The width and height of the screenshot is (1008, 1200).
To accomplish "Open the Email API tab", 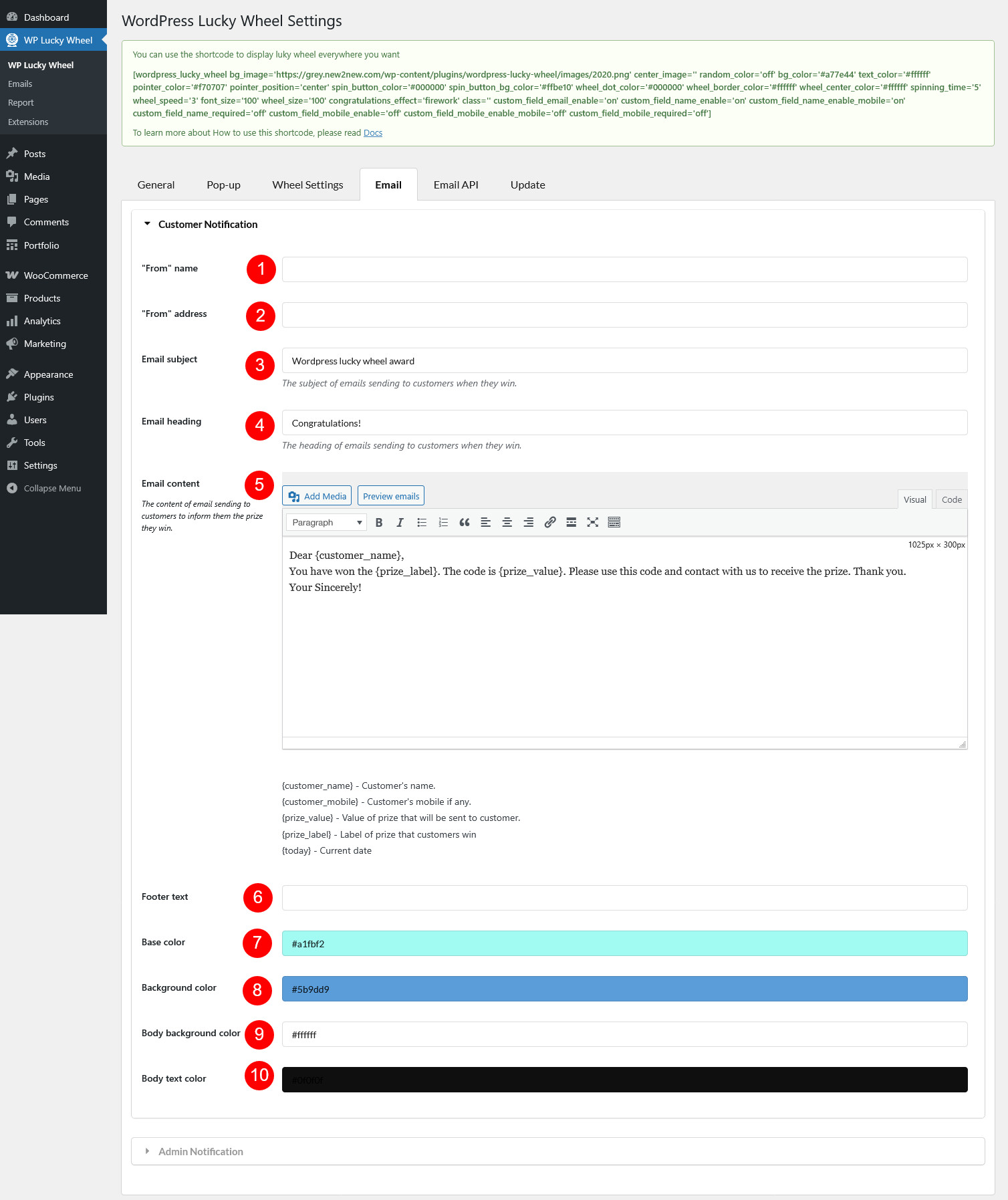I will pos(456,185).
